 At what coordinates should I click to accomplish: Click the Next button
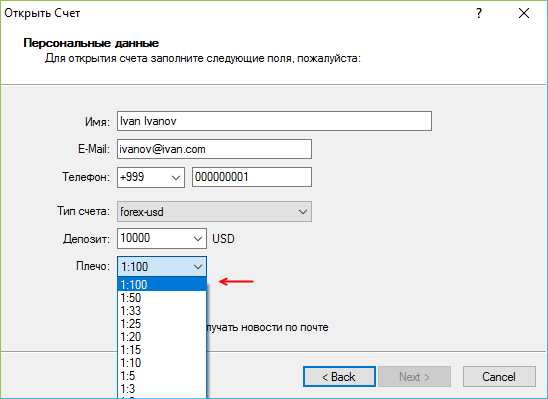click(x=414, y=377)
